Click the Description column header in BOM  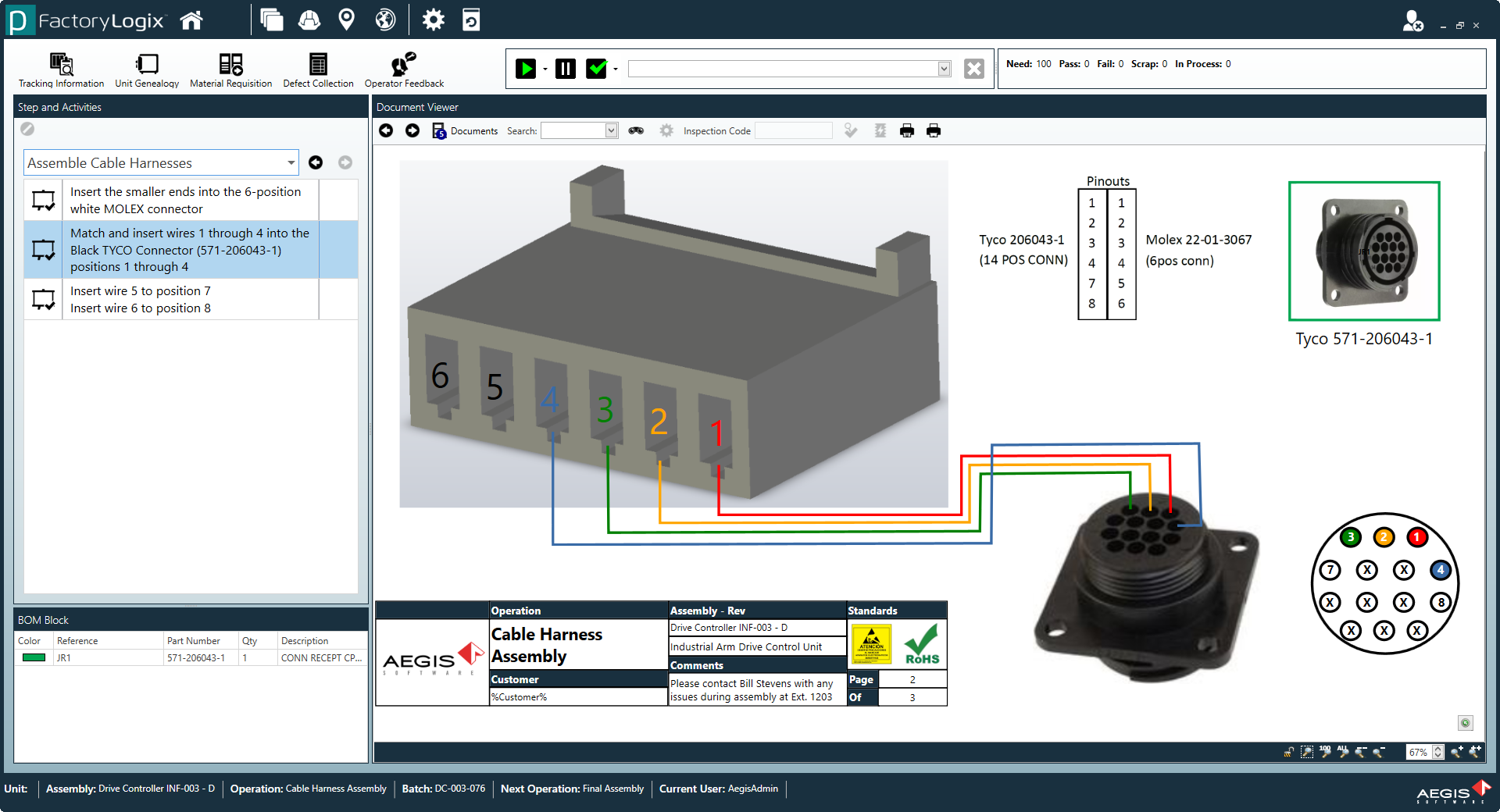coord(322,641)
